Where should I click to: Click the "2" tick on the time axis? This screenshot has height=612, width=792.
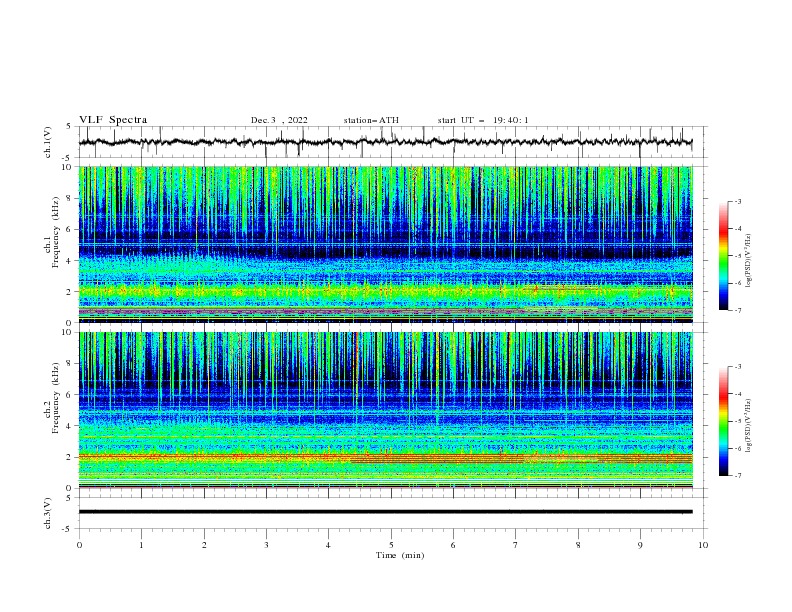[x=204, y=545]
